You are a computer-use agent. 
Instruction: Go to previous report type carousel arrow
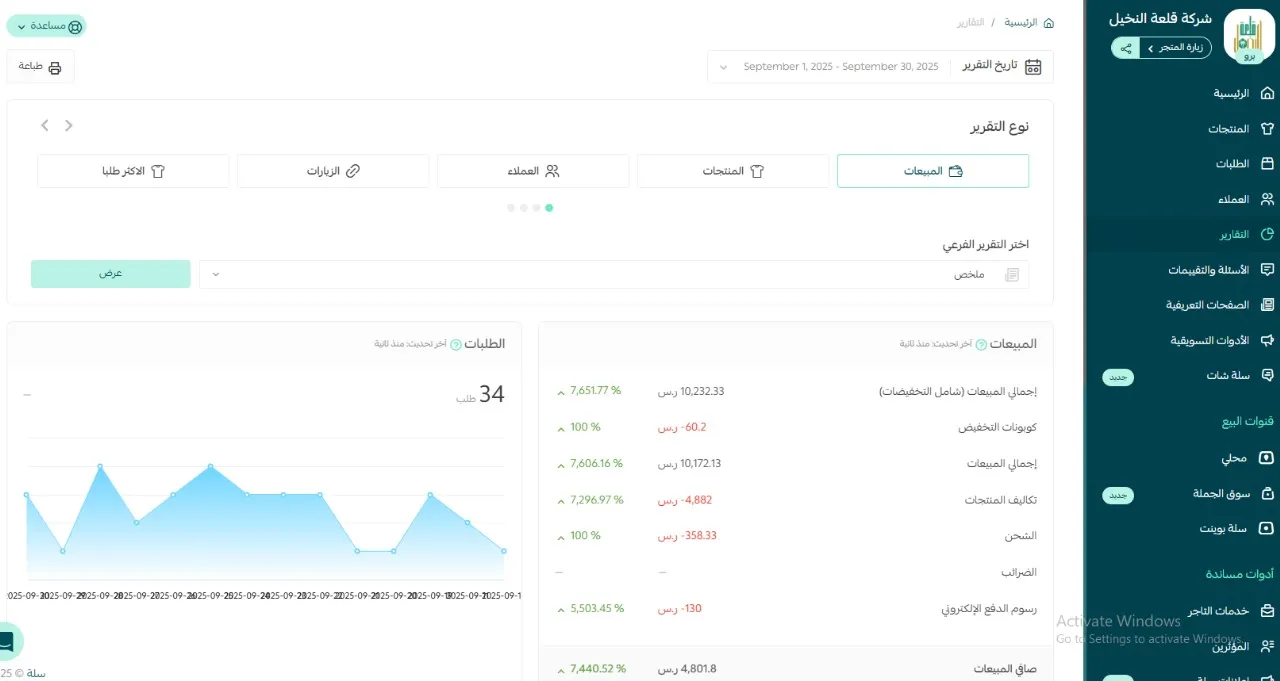coord(69,125)
